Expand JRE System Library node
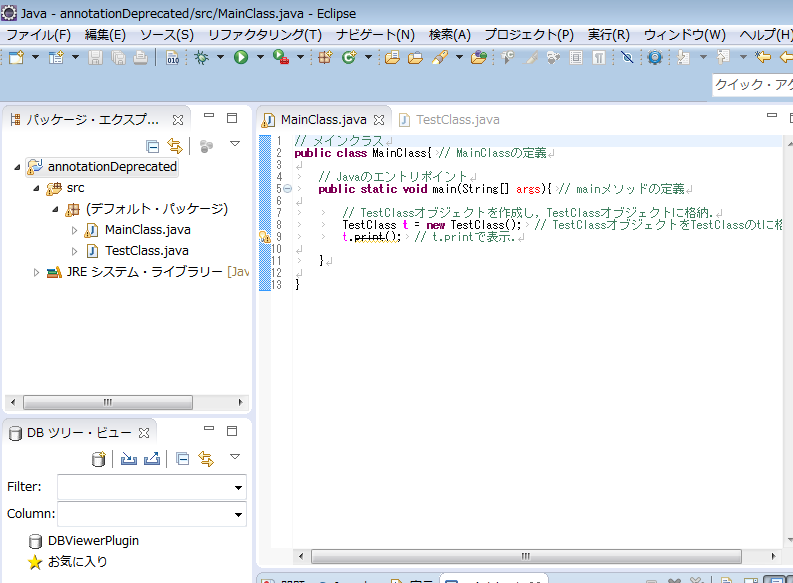 [36, 273]
